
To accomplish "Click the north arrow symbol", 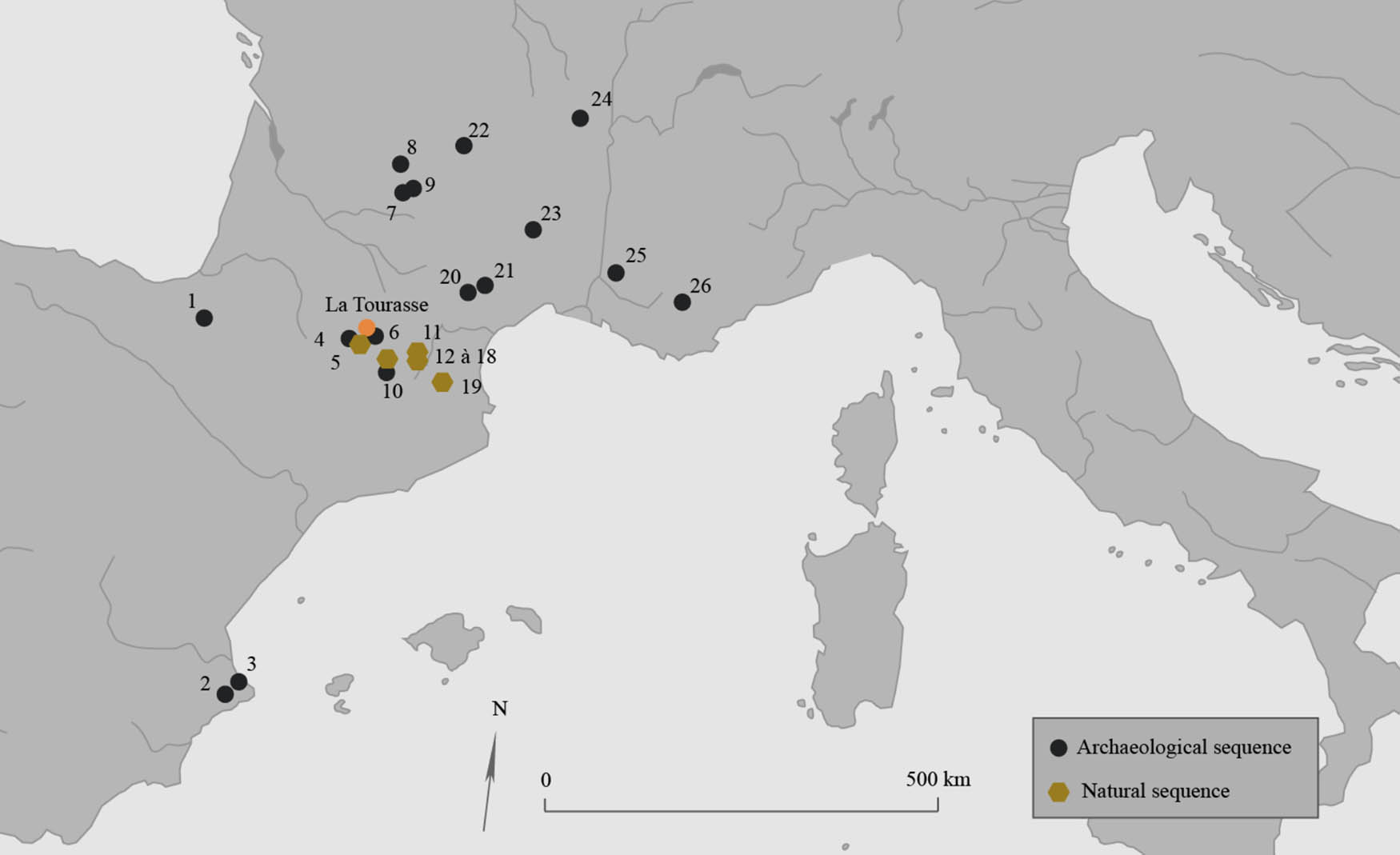I will 489,780.
